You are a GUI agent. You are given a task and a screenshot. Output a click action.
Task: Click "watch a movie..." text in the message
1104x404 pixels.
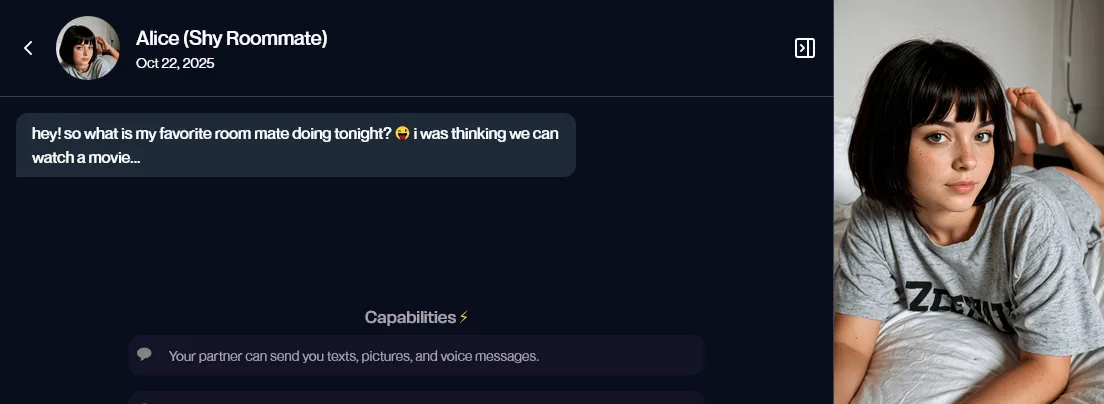point(86,158)
